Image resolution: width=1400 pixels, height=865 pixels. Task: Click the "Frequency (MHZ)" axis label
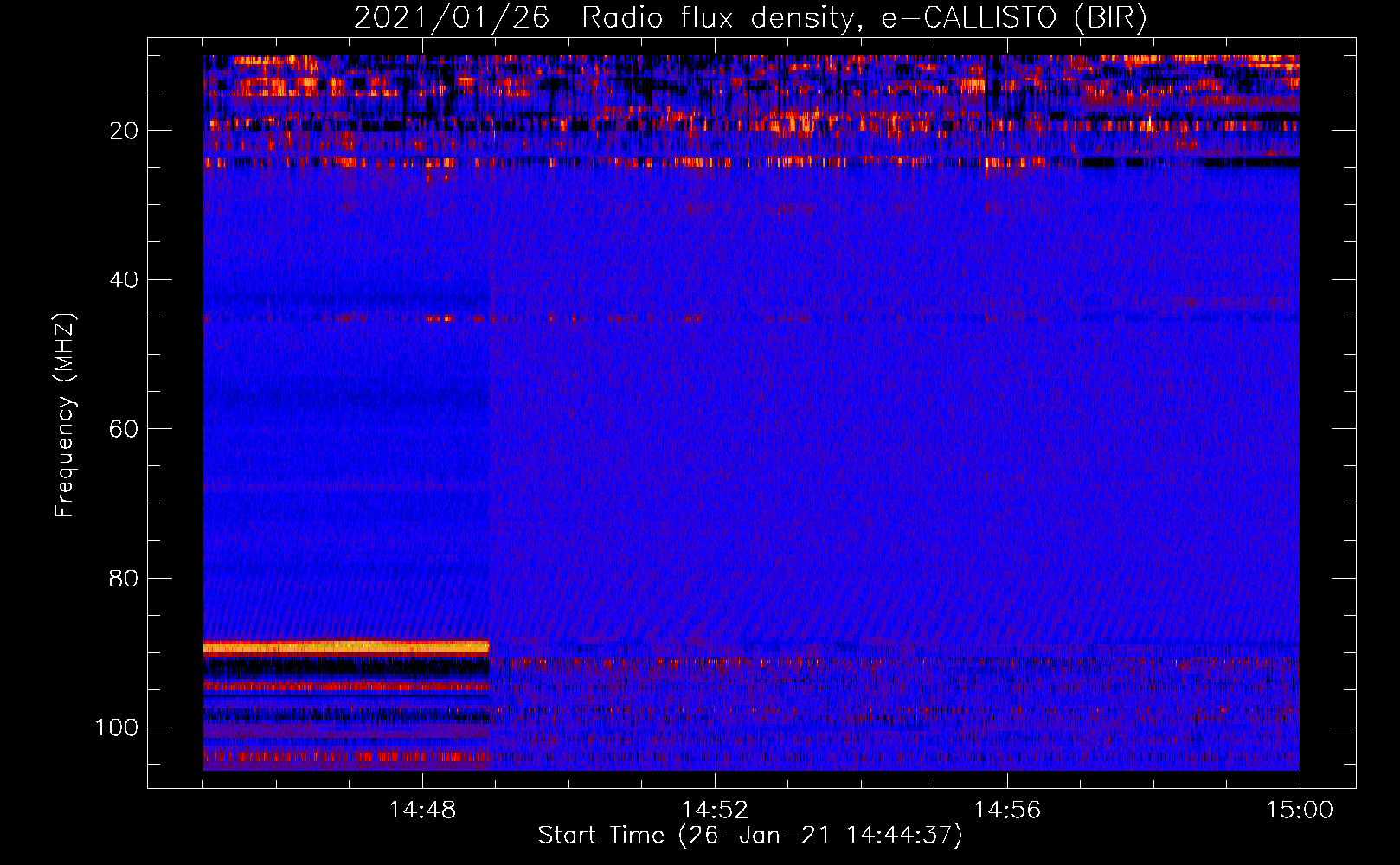(65, 415)
